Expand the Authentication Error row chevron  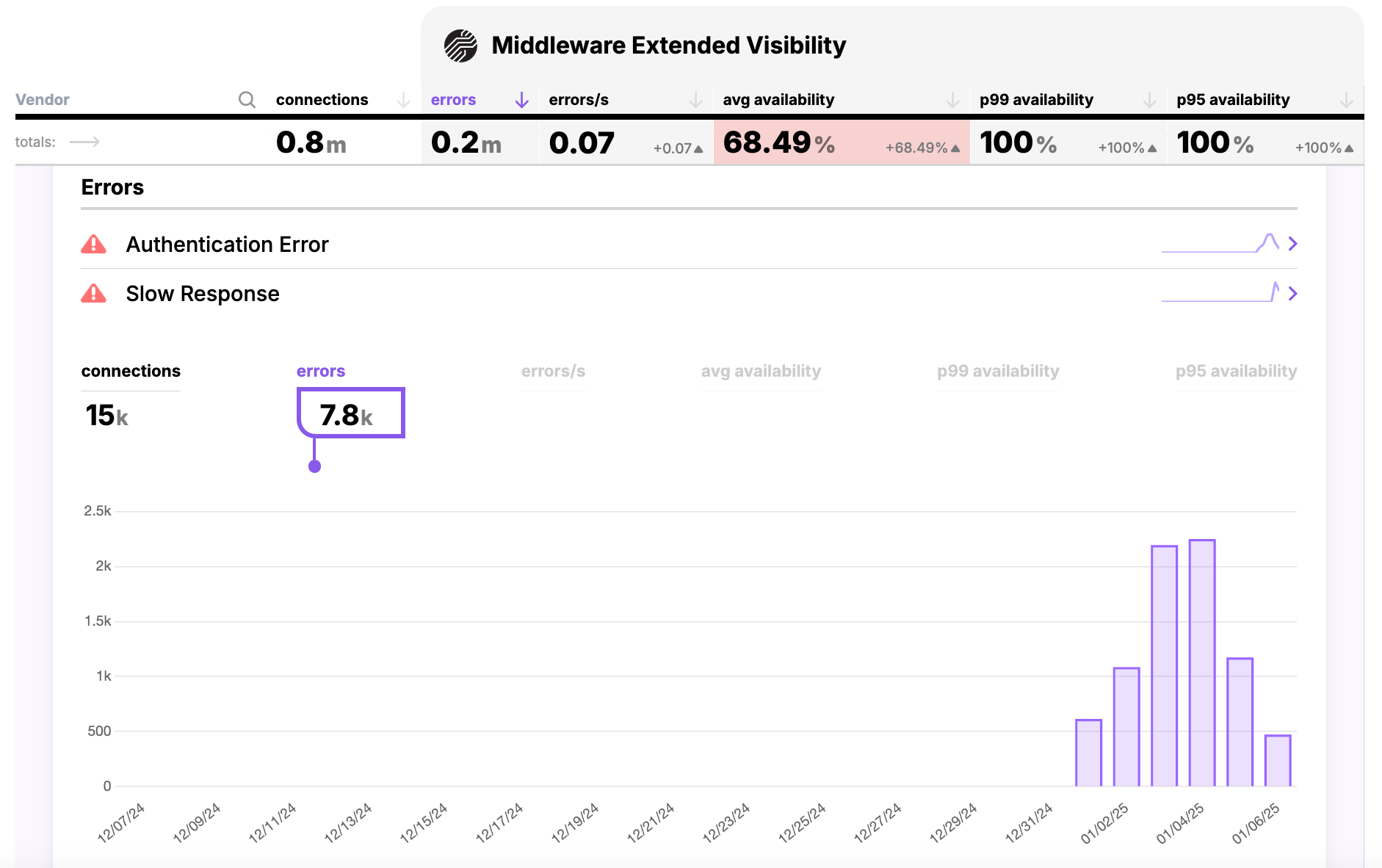tap(1292, 244)
